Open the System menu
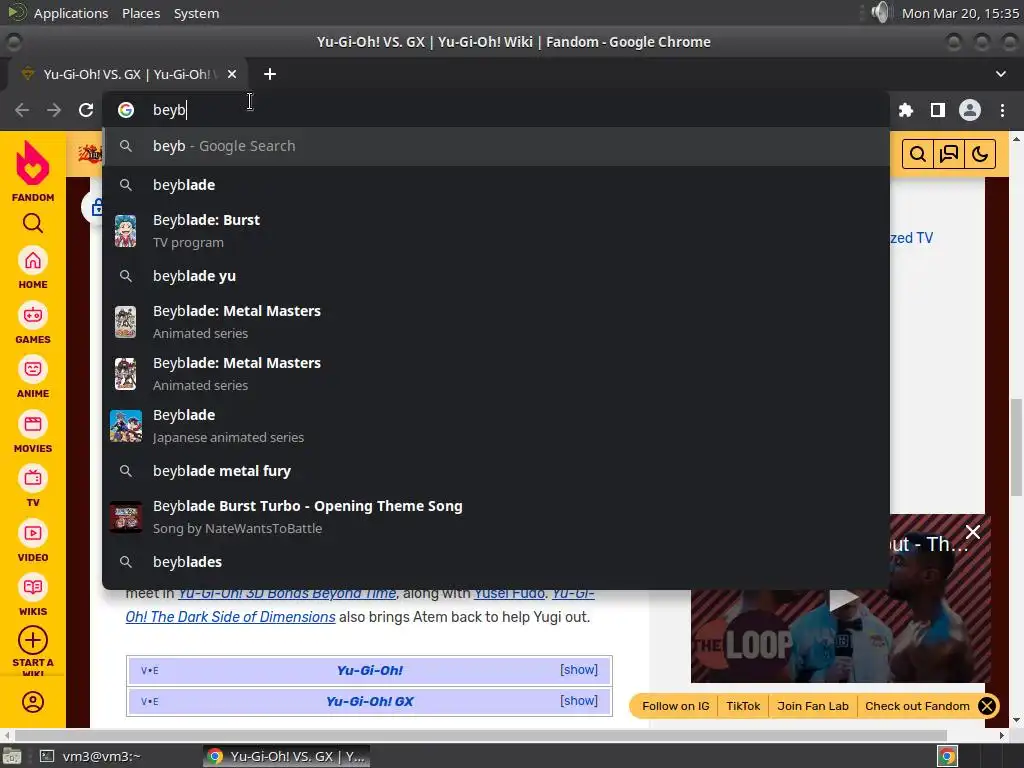Screen dimensions: 1024x768 [196, 13]
